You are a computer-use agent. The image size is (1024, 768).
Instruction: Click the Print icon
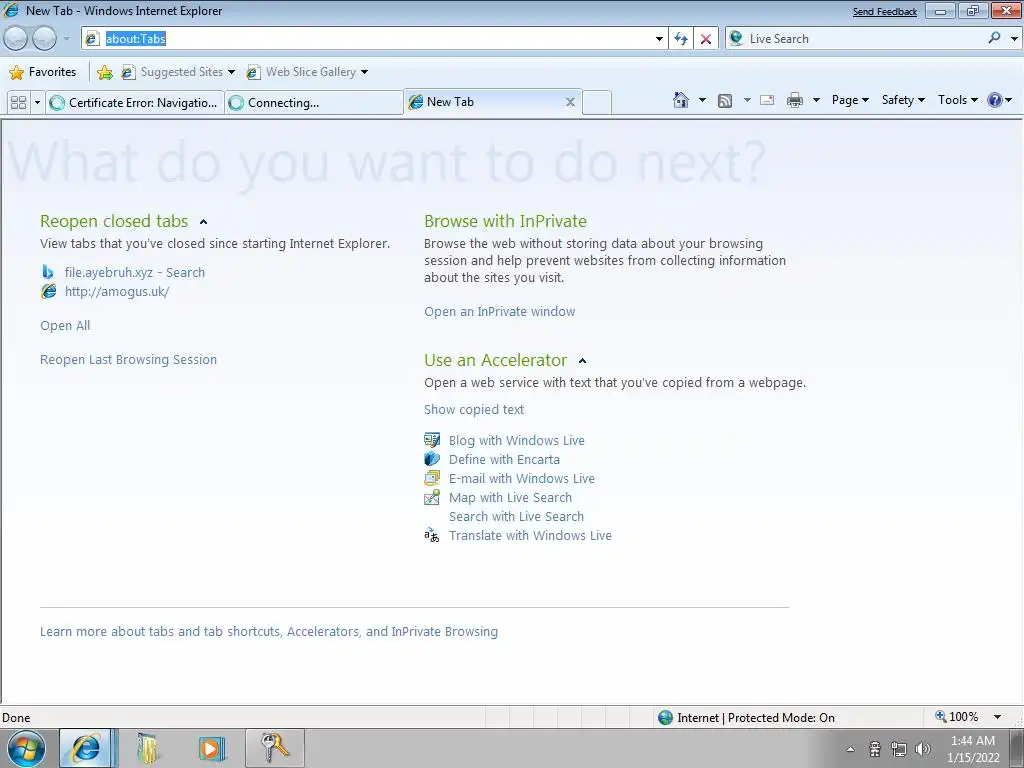(x=795, y=100)
